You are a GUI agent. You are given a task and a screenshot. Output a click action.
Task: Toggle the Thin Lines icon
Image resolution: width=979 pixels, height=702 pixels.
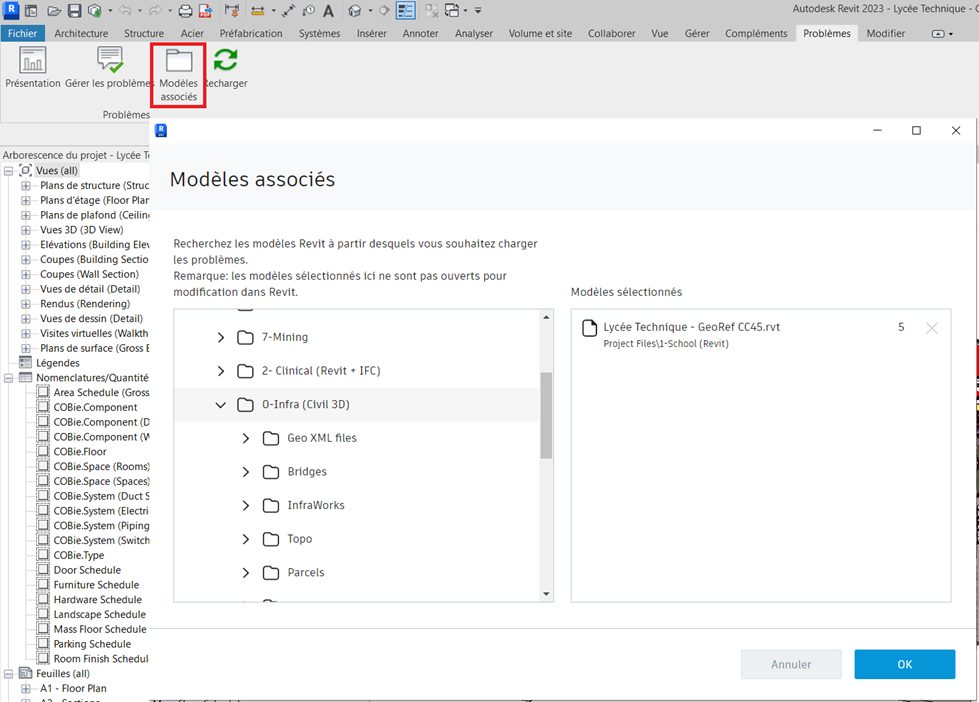tap(406, 11)
